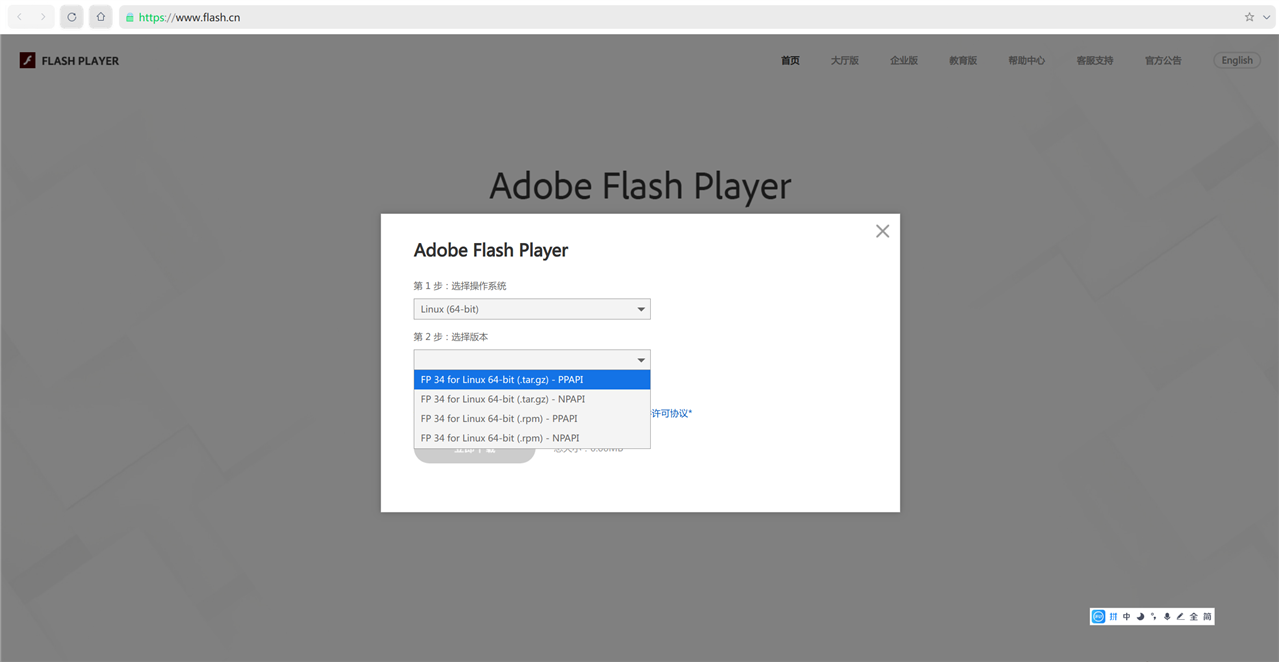The height and width of the screenshot is (662, 1279).
Task: Collapse the version selection dropdown
Action: point(532,360)
